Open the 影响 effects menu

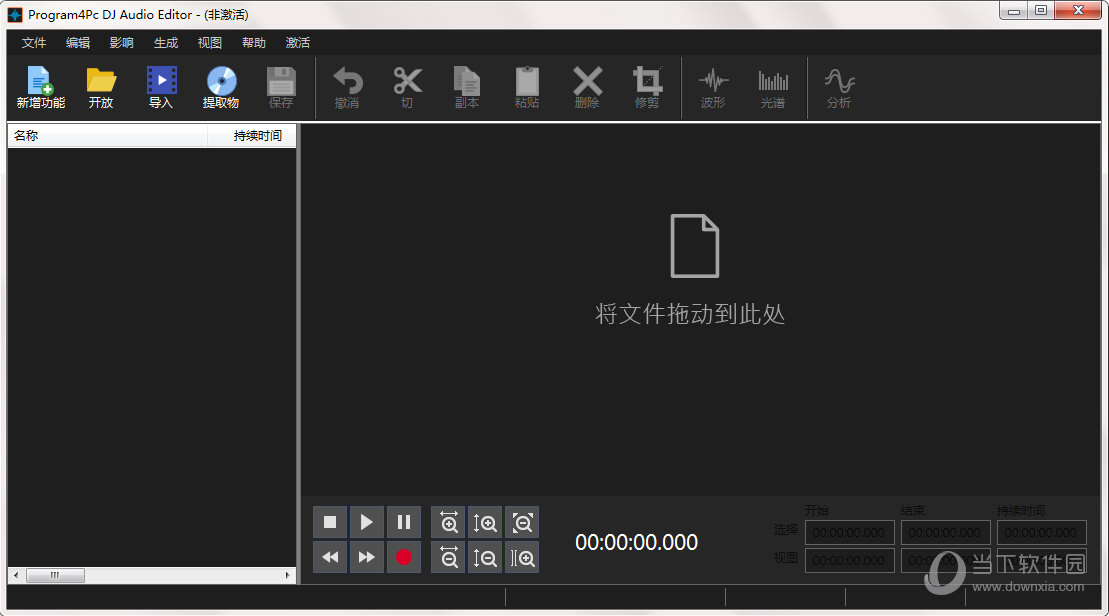click(x=122, y=42)
